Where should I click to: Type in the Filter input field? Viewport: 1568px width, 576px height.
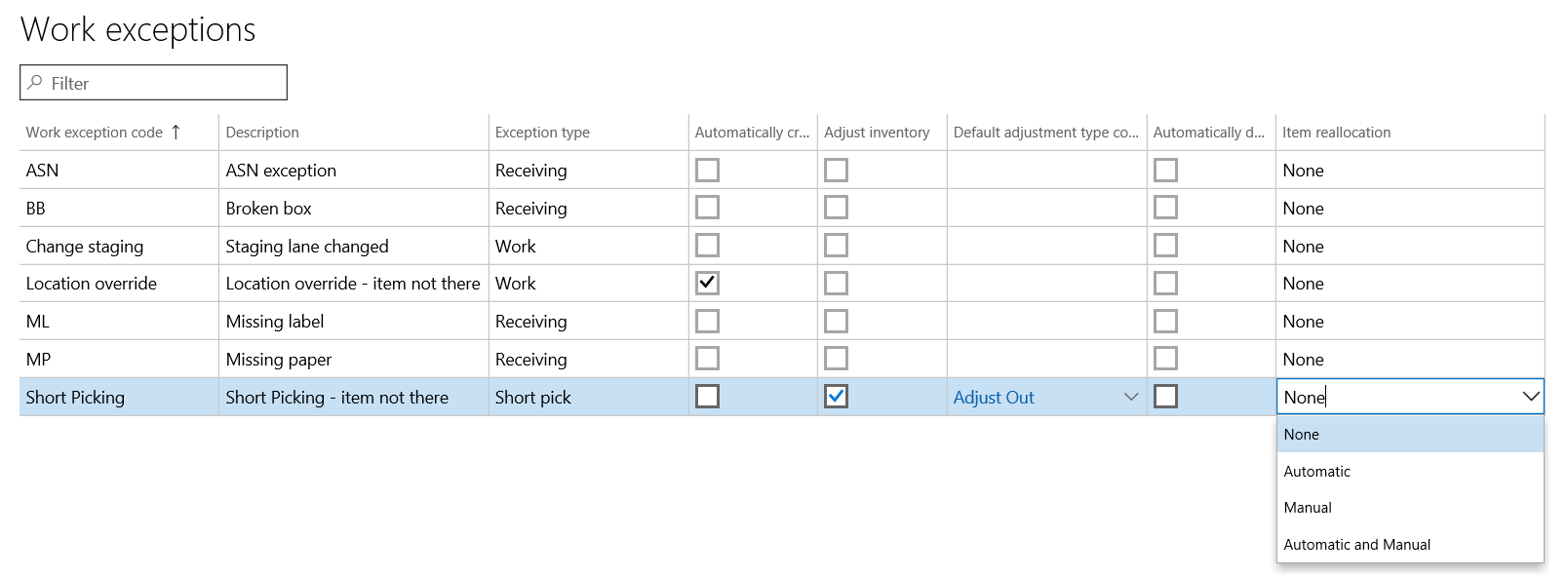[166, 83]
